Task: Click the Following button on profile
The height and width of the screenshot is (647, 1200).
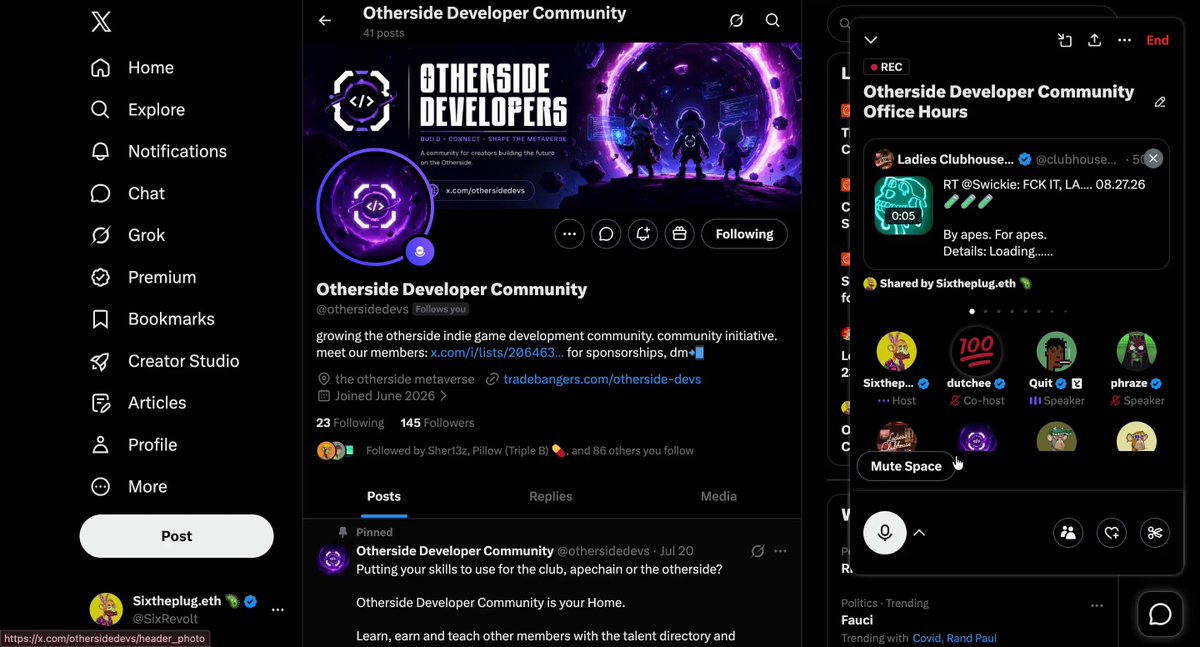Action: tap(744, 234)
